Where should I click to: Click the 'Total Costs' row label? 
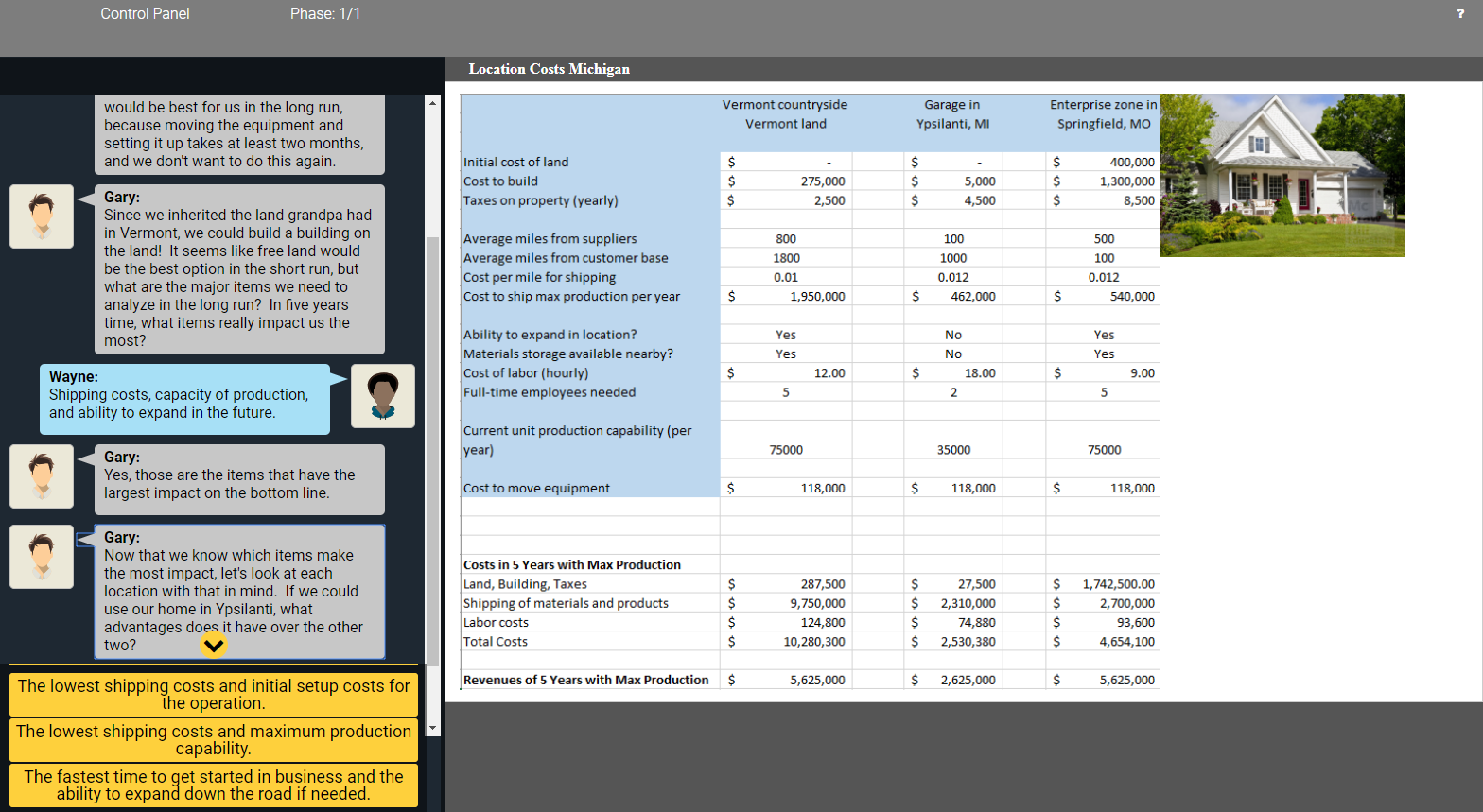point(496,642)
